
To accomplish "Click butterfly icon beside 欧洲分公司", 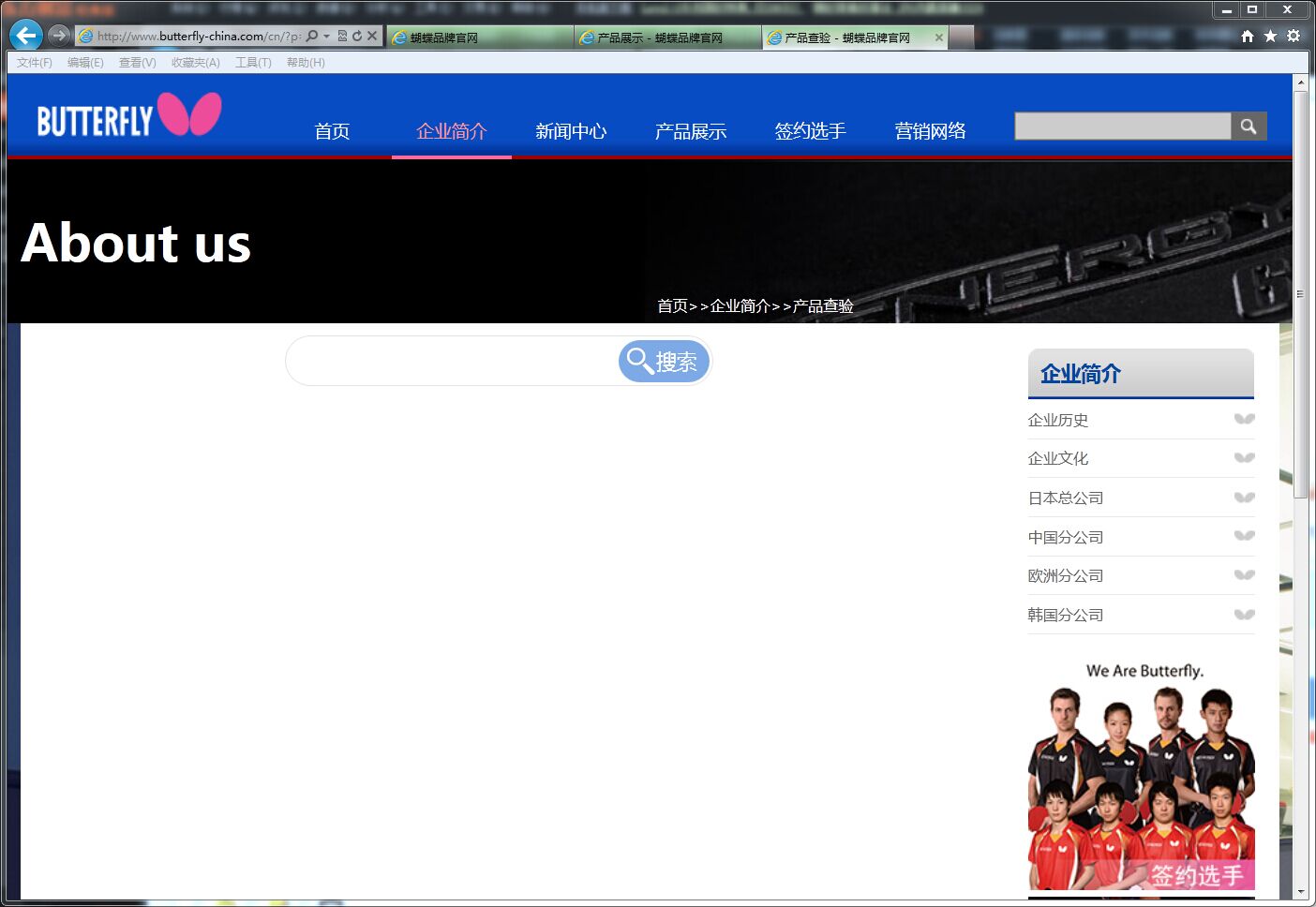I will 1244,574.
